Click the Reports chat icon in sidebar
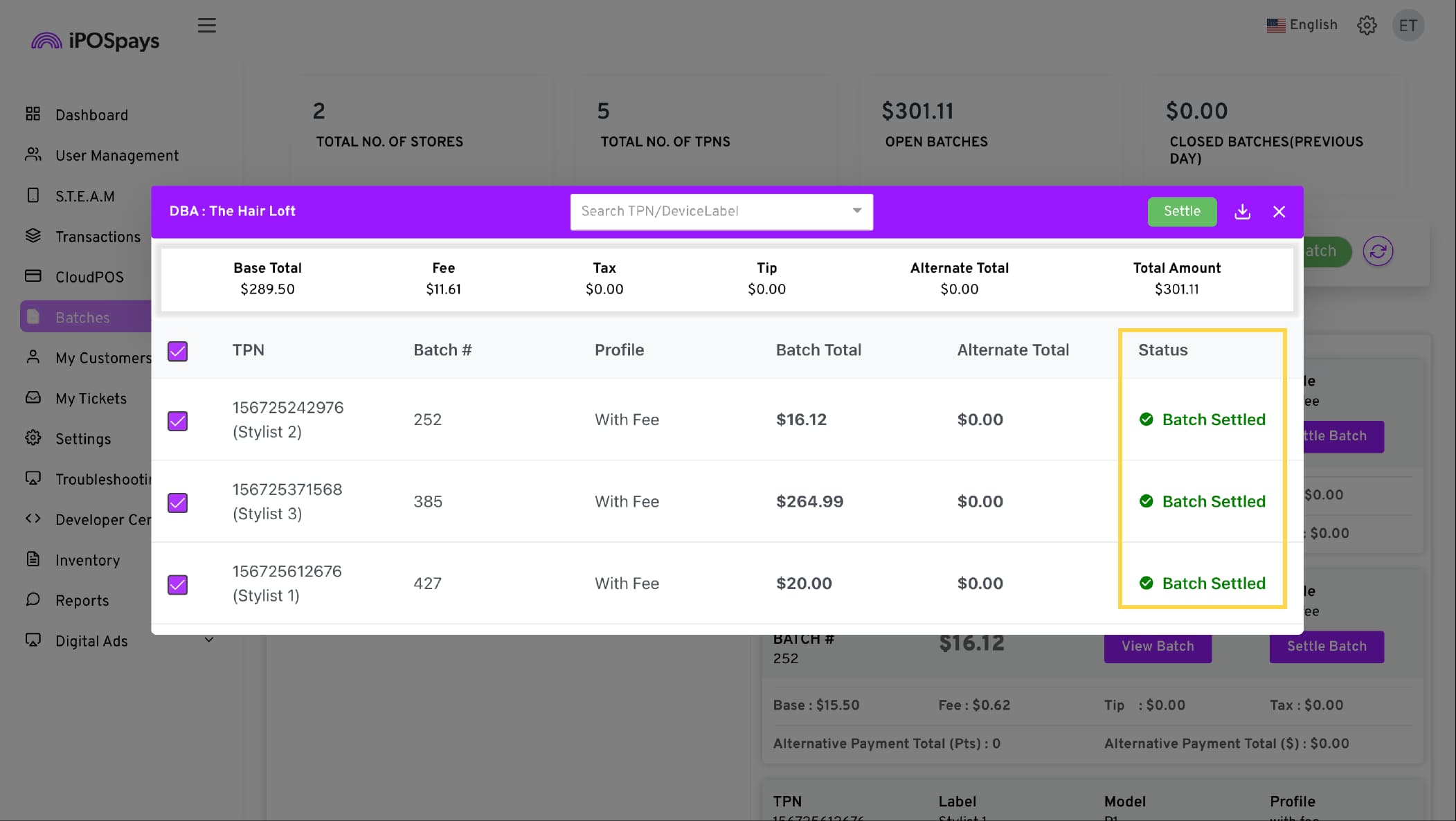This screenshot has height=821, width=1456. point(33,599)
